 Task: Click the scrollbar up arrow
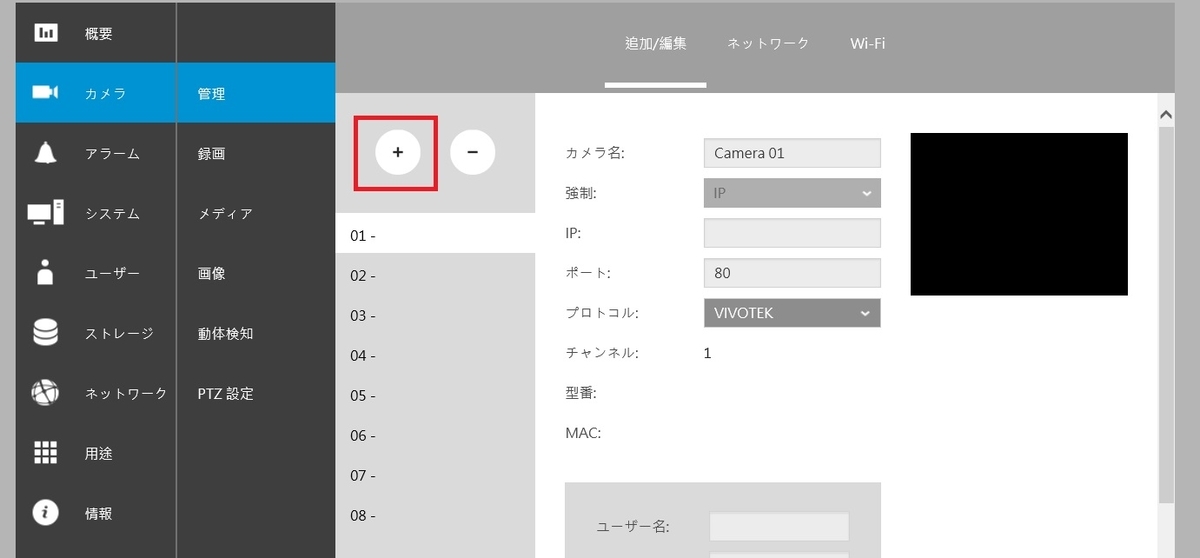coord(1165,116)
